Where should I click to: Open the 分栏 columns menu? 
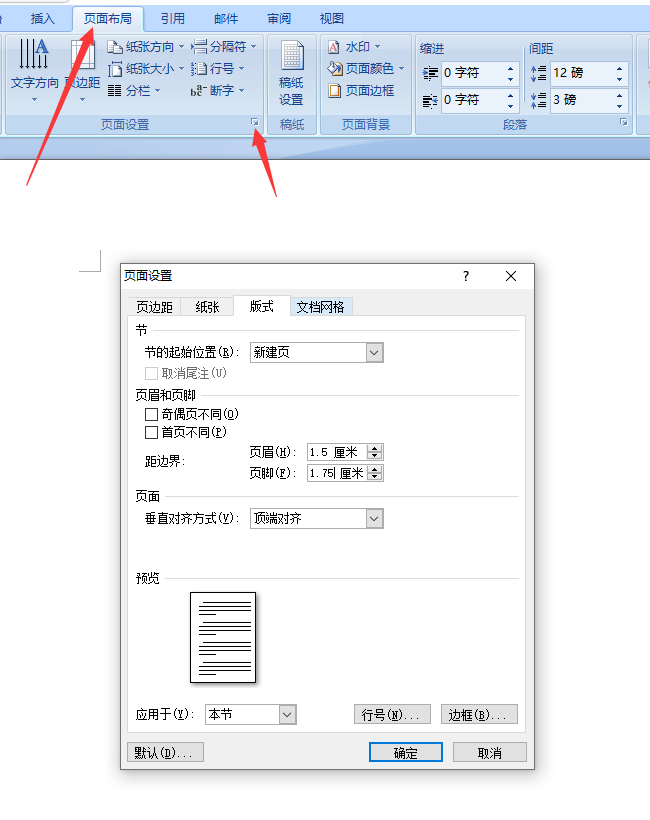pyautogui.click(x=134, y=90)
